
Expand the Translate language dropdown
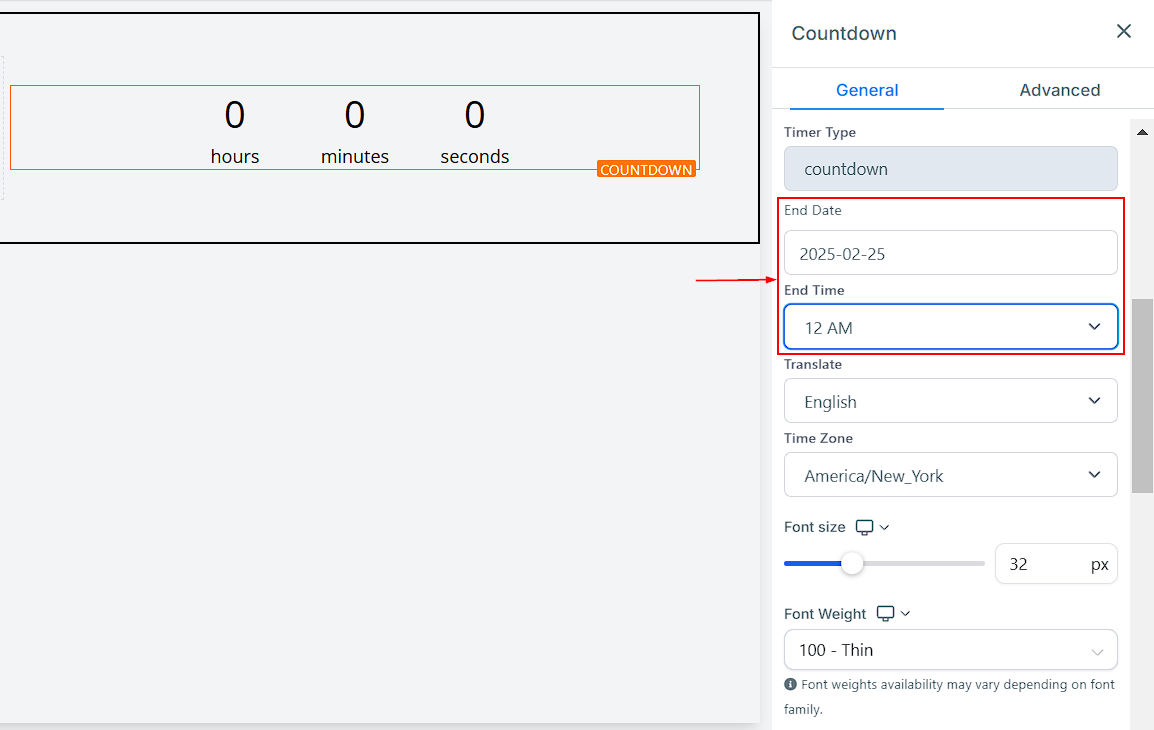(950, 401)
